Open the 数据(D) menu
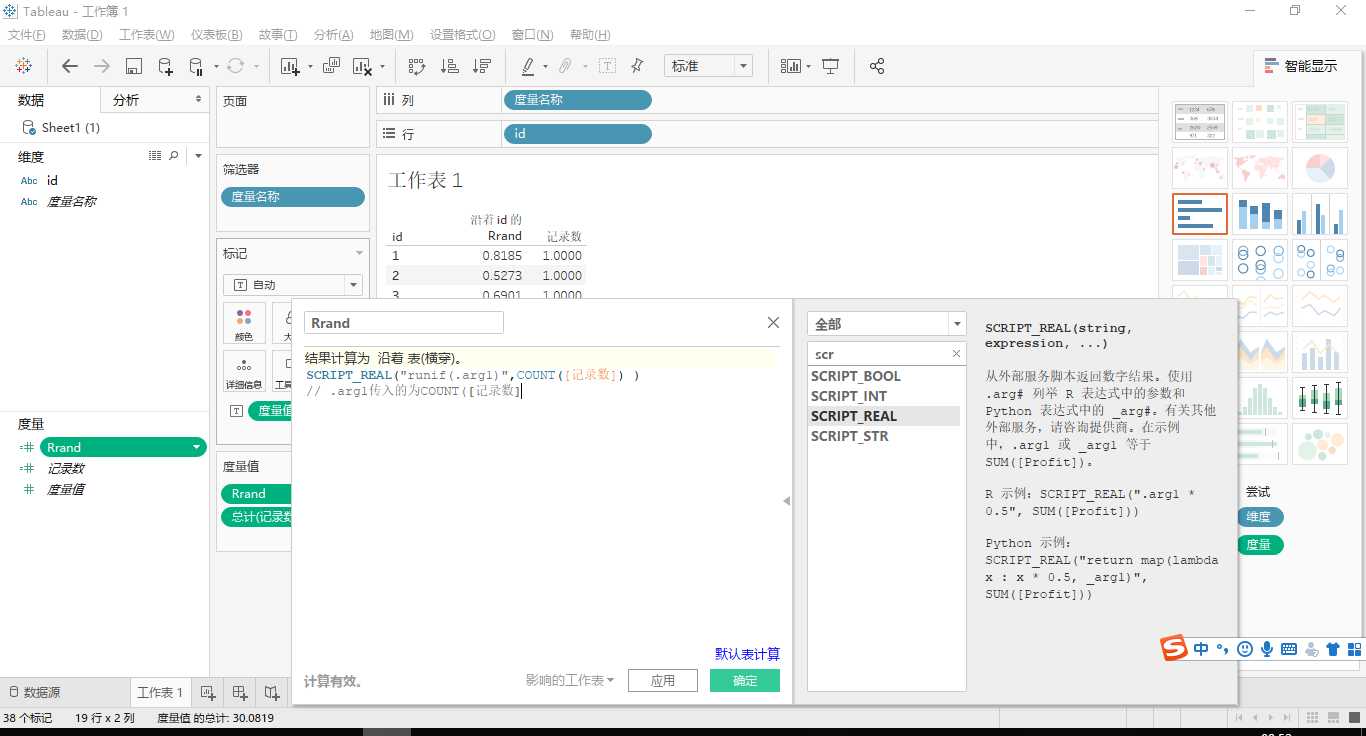The image size is (1366, 736). point(82,35)
